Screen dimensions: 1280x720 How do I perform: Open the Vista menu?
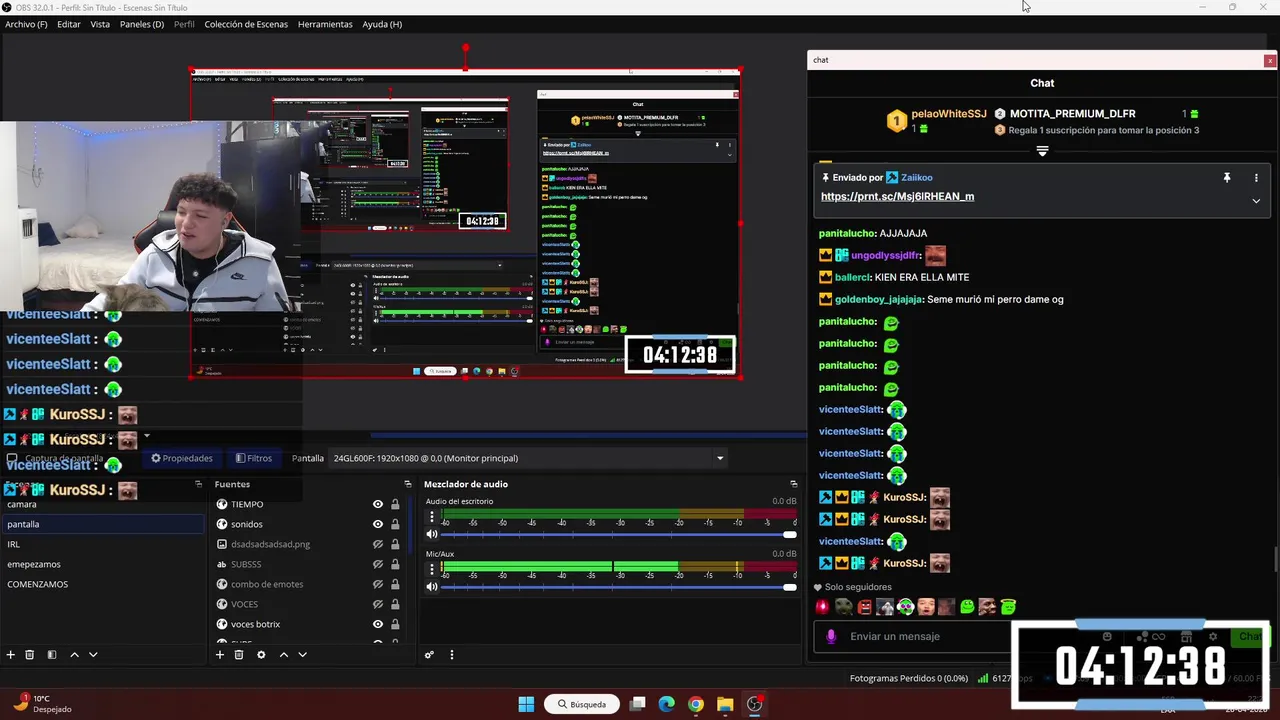[100, 24]
